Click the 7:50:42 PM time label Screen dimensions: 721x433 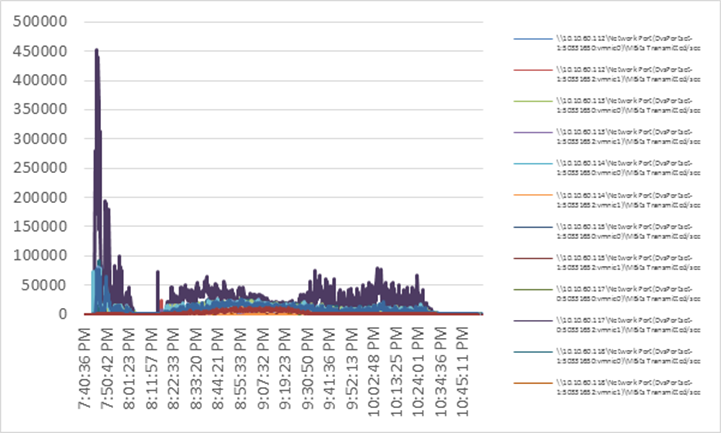tap(106, 368)
